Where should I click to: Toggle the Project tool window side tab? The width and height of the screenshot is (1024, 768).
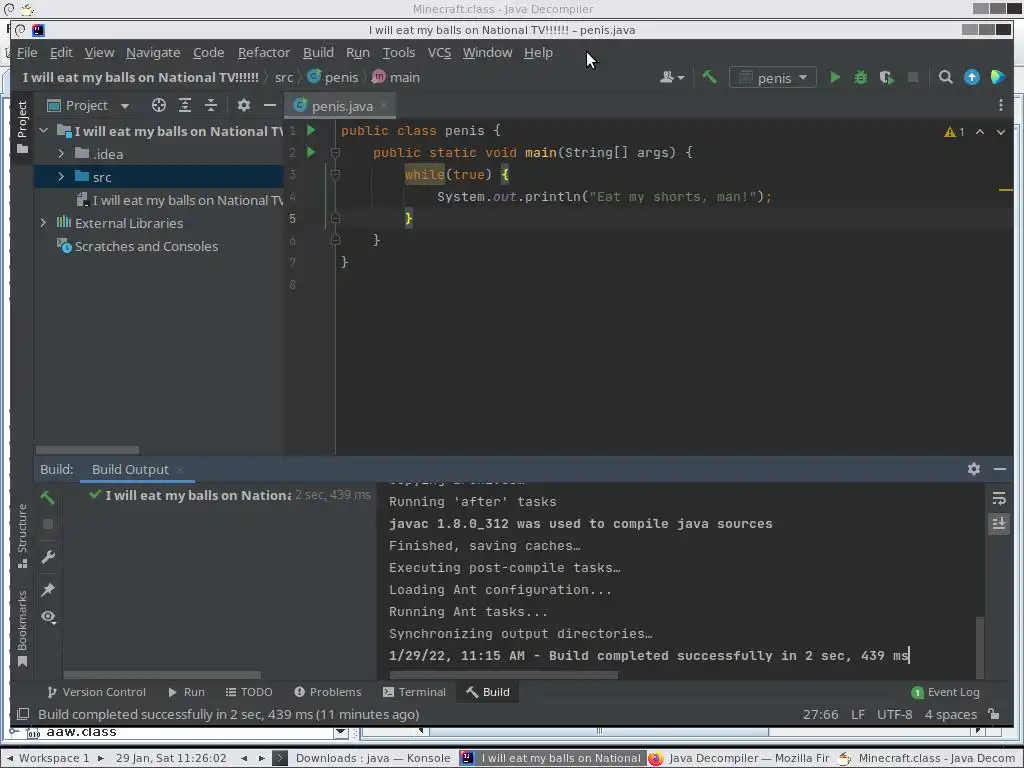[22, 127]
